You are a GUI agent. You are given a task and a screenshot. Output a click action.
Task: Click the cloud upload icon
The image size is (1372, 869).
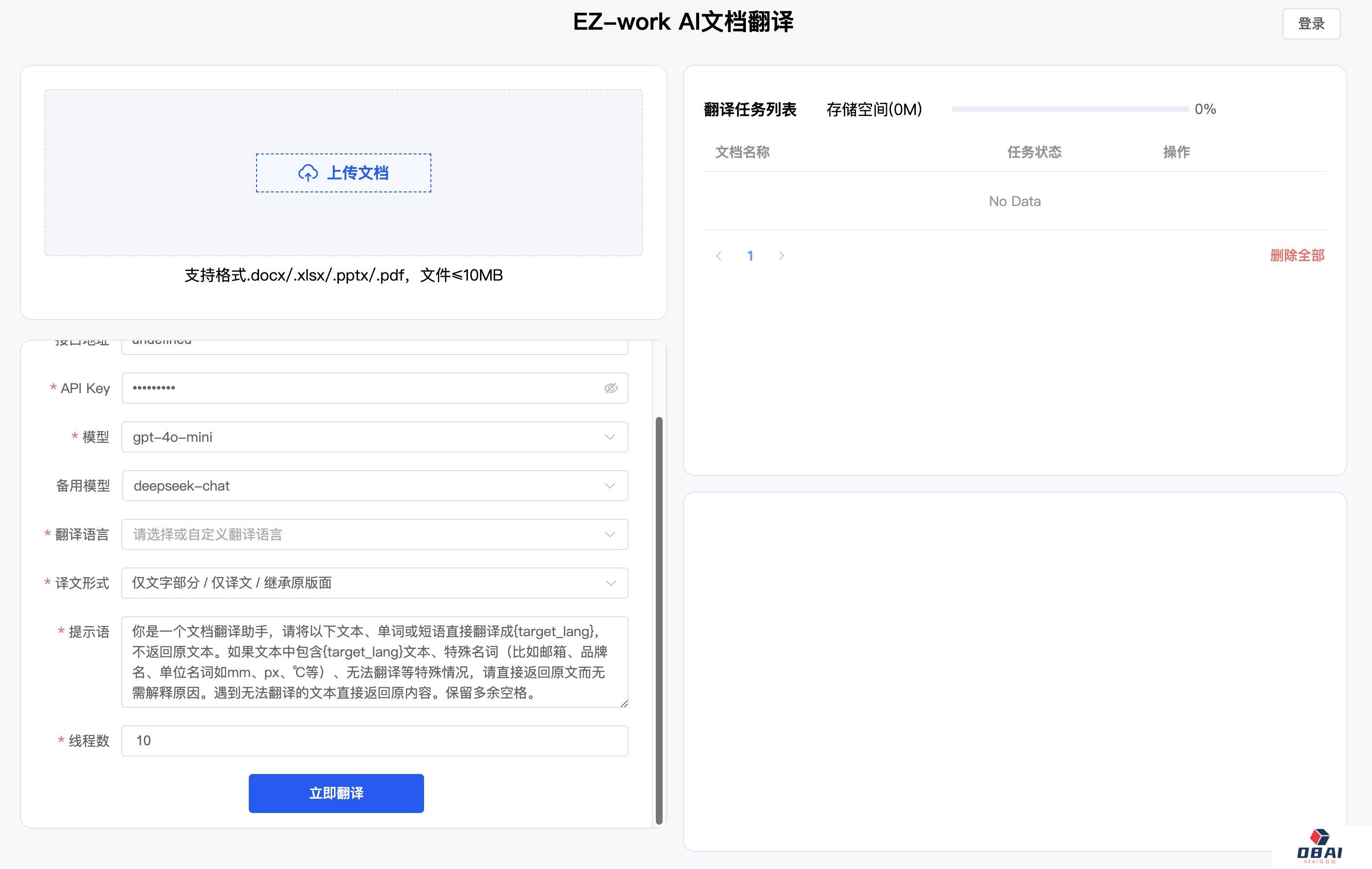tap(308, 173)
